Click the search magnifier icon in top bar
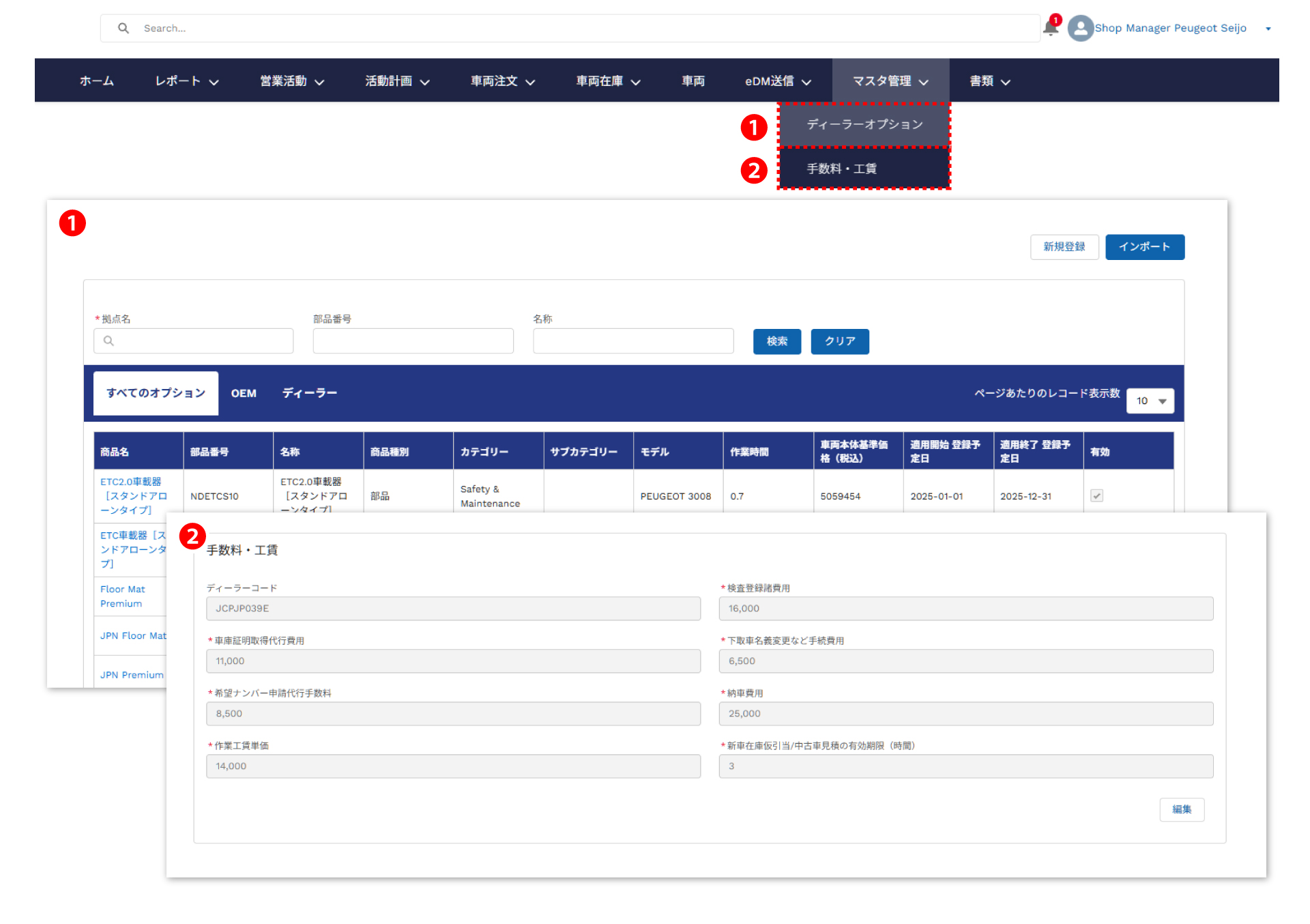1310x924 pixels. tap(123, 28)
